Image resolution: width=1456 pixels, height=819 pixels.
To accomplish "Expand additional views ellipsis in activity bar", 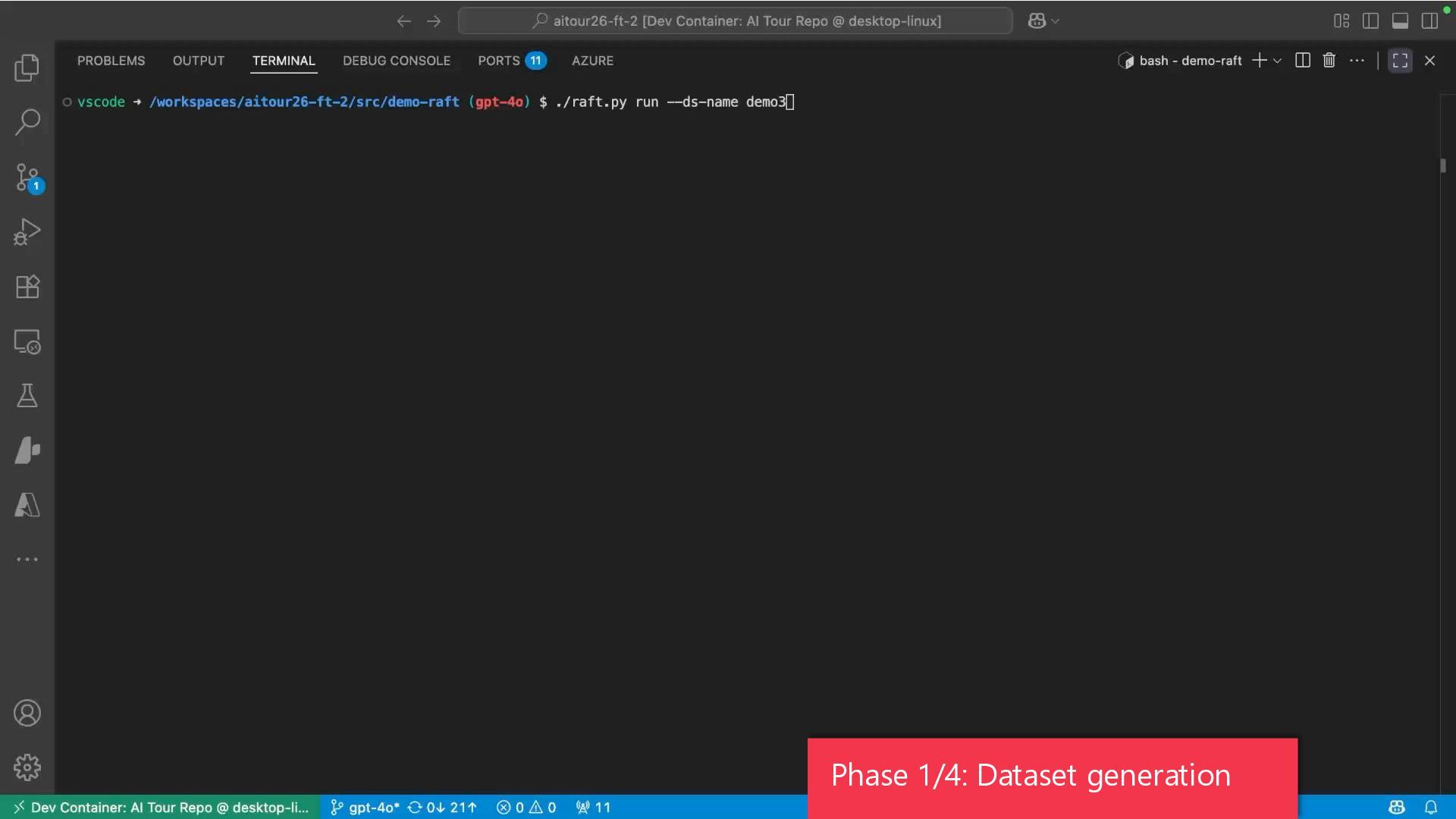I will 27,560.
